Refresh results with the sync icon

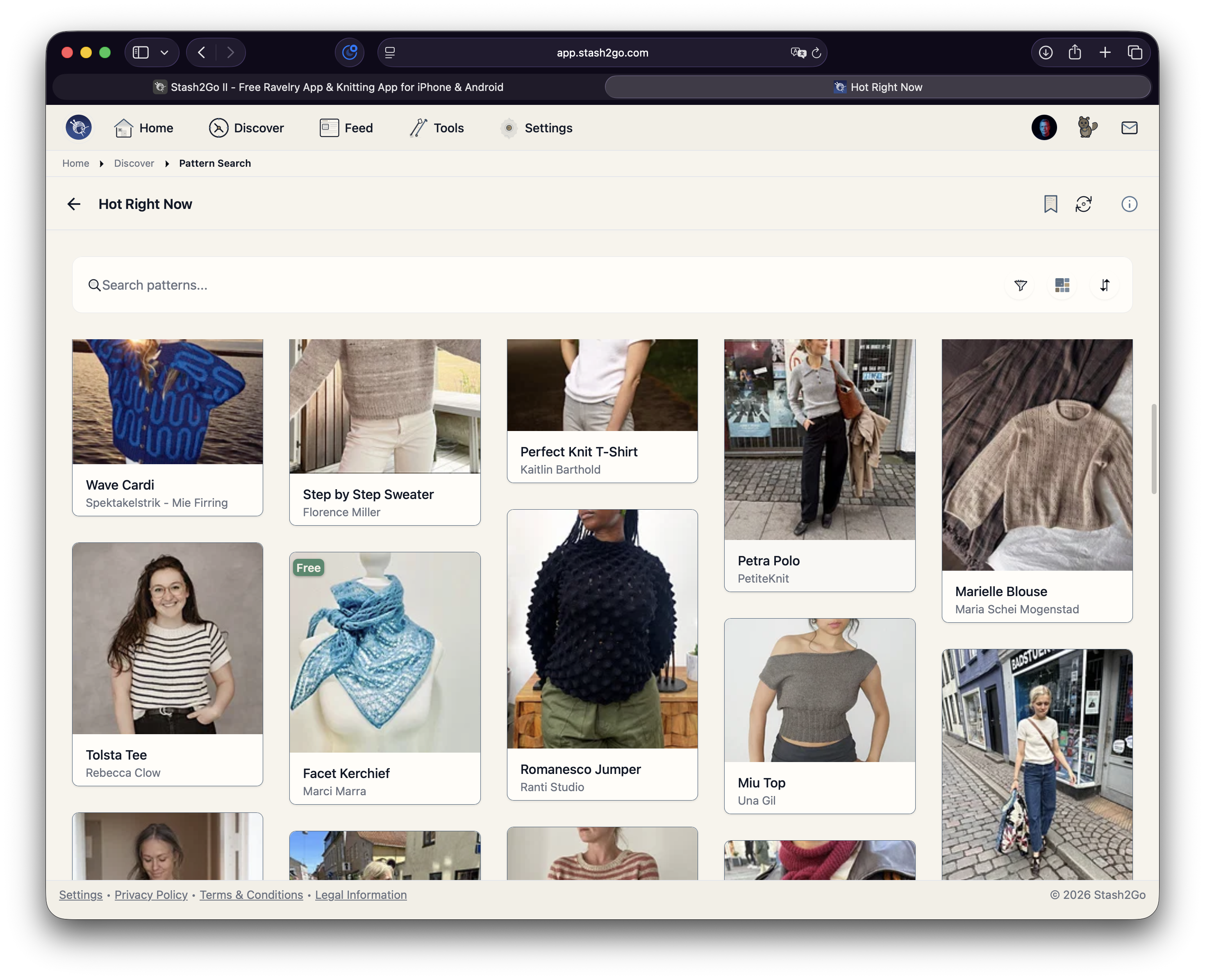click(1083, 204)
